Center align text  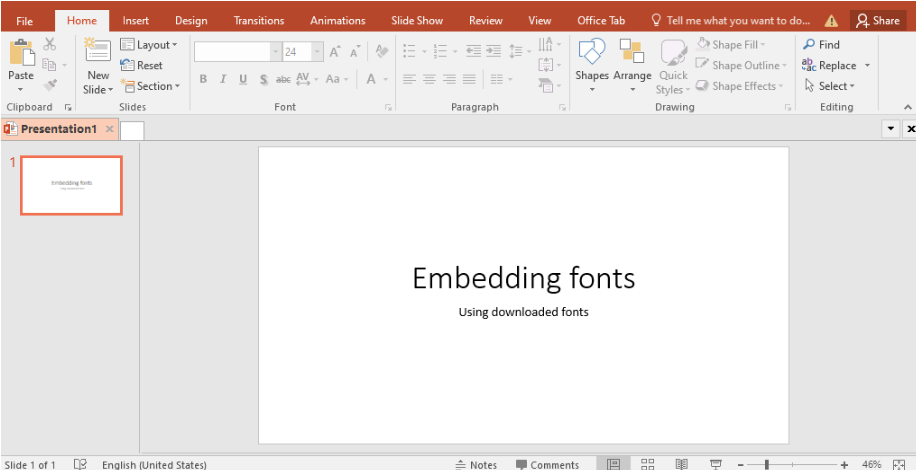tap(429, 79)
